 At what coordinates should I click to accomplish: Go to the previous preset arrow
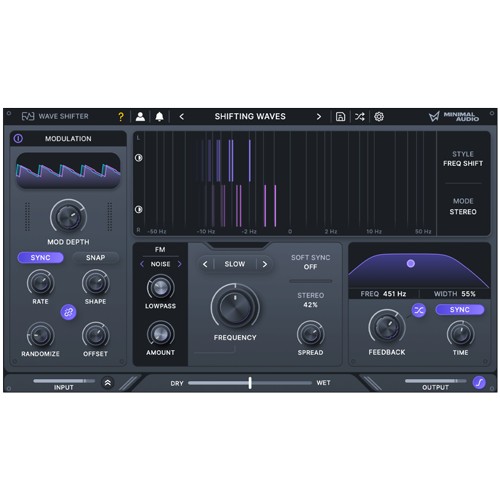pyautogui.click(x=182, y=117)
